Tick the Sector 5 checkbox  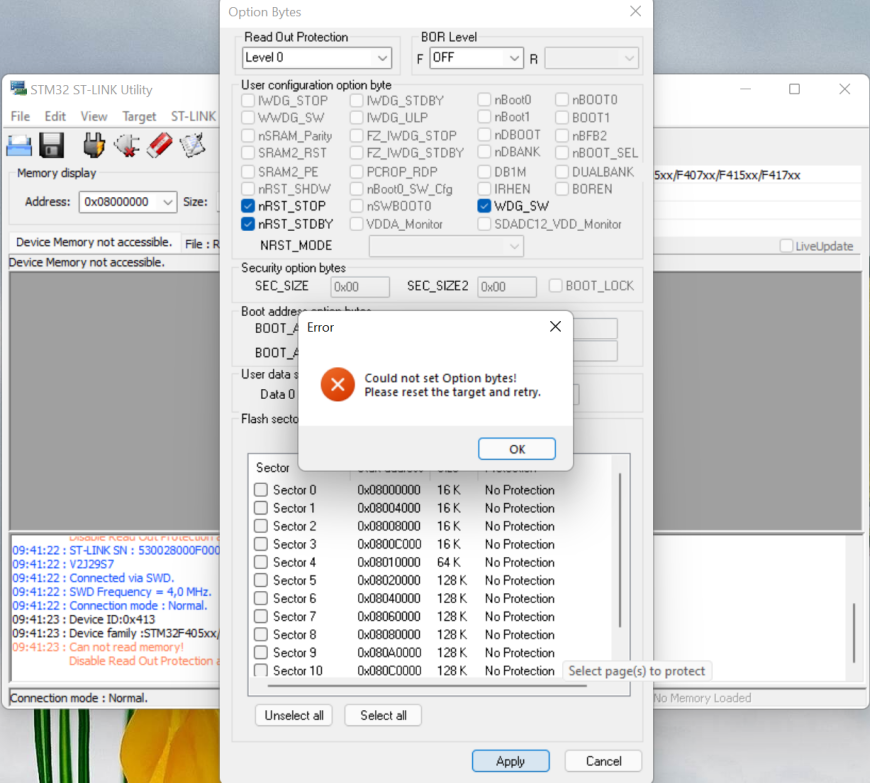pyautogui.click(x=261, y=580)
